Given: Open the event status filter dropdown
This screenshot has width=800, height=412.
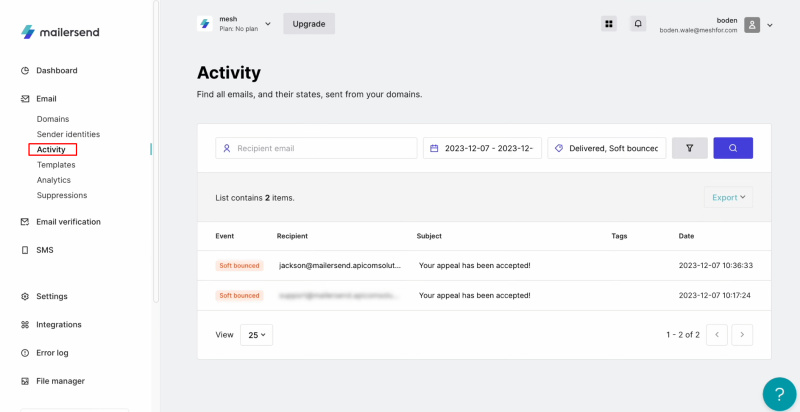Looking at the screenshot, I should pos(607,148).
